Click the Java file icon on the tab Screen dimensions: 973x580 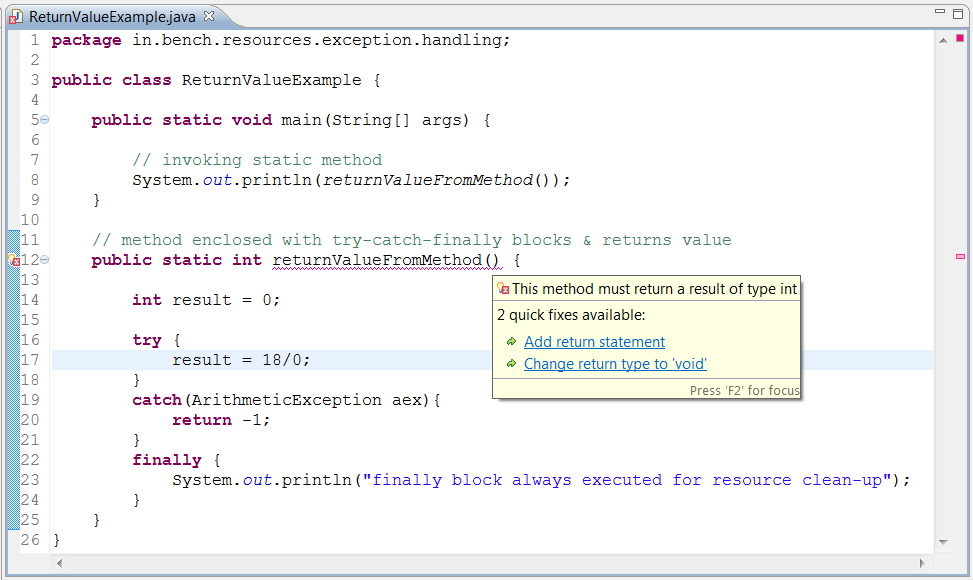[16, 17]
